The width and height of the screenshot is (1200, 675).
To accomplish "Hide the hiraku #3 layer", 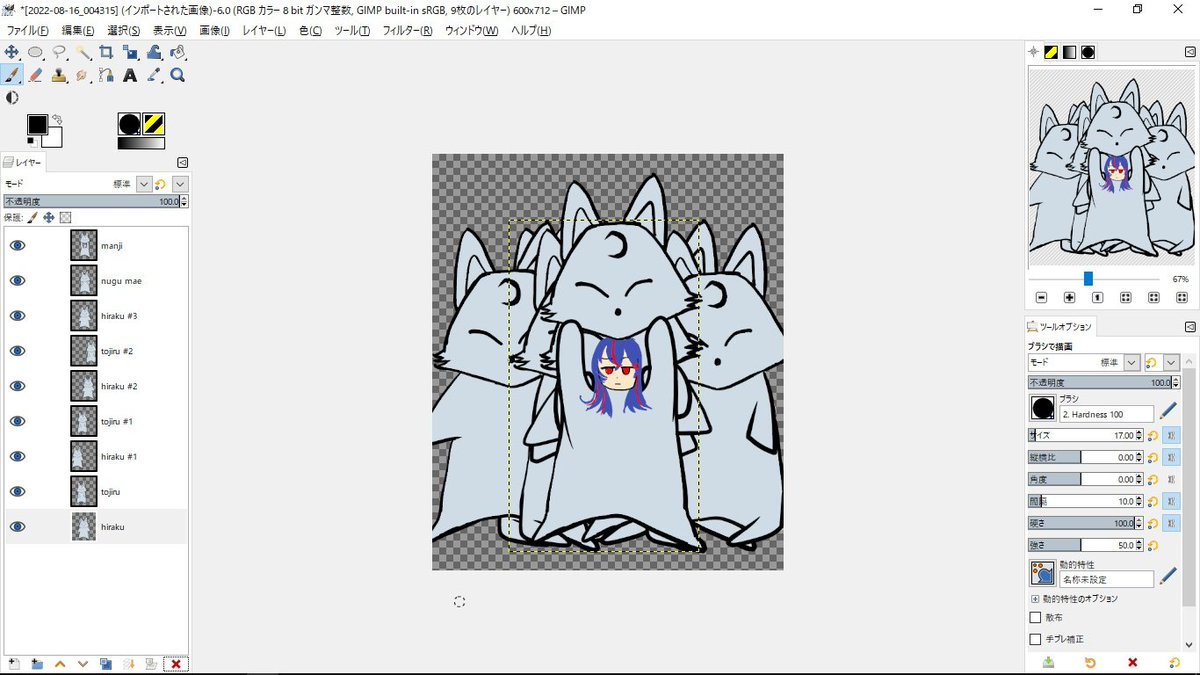I will pos(17,316).
